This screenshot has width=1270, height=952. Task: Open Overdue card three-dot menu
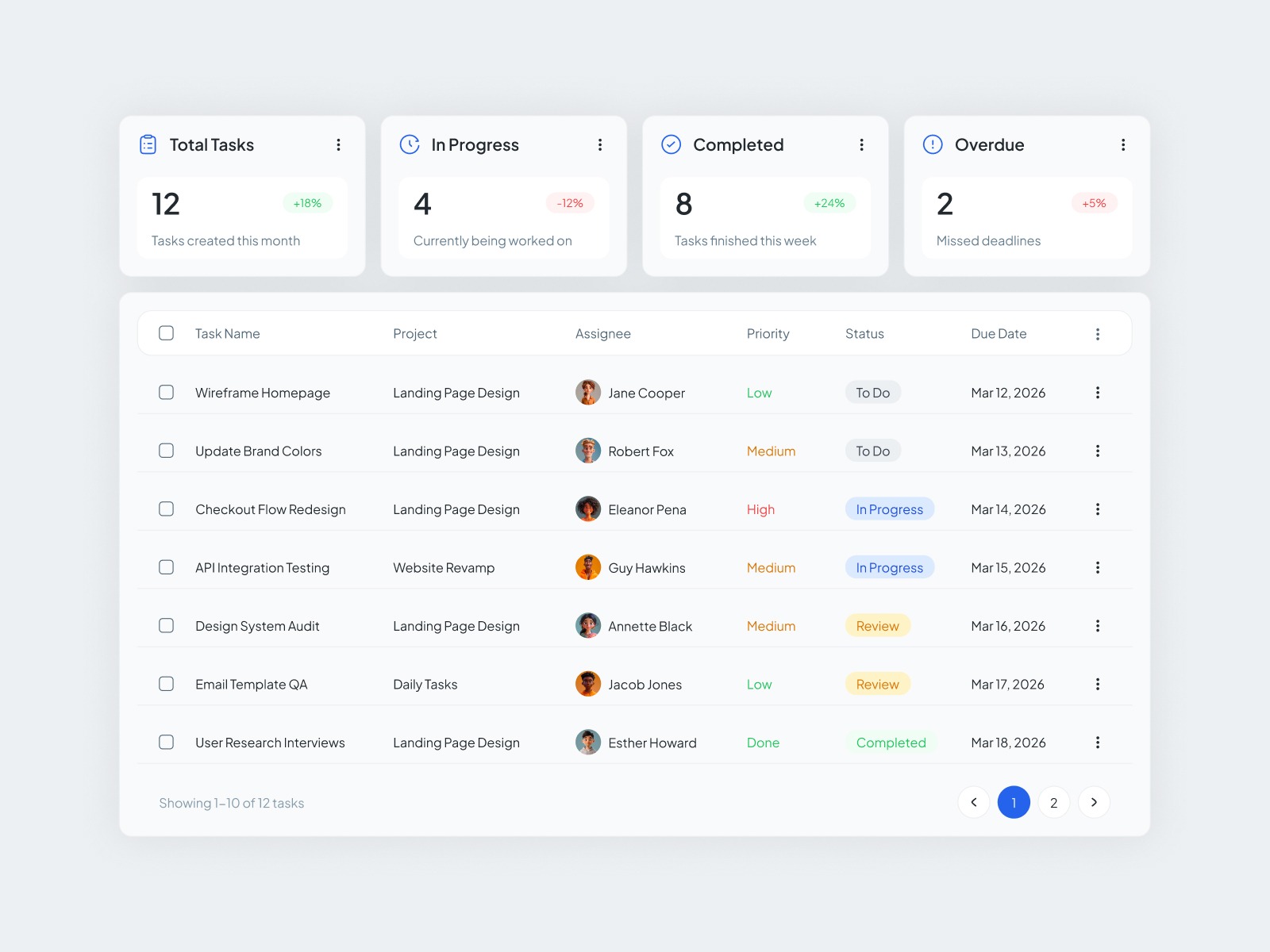point(1123,144)
